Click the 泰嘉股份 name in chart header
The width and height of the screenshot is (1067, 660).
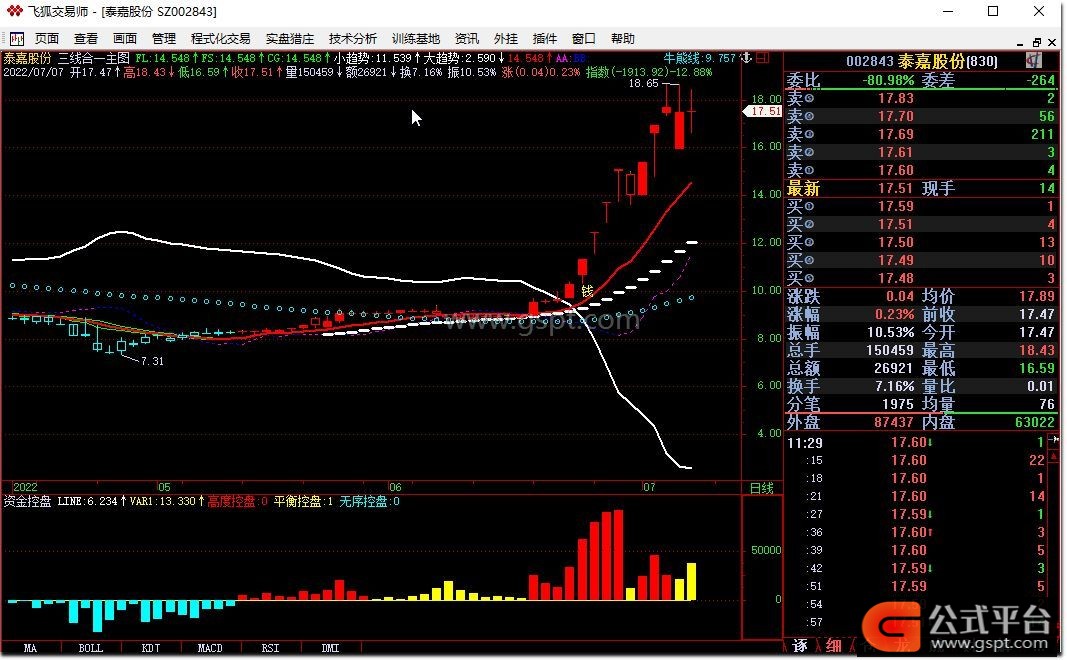(x=27, y=59)
